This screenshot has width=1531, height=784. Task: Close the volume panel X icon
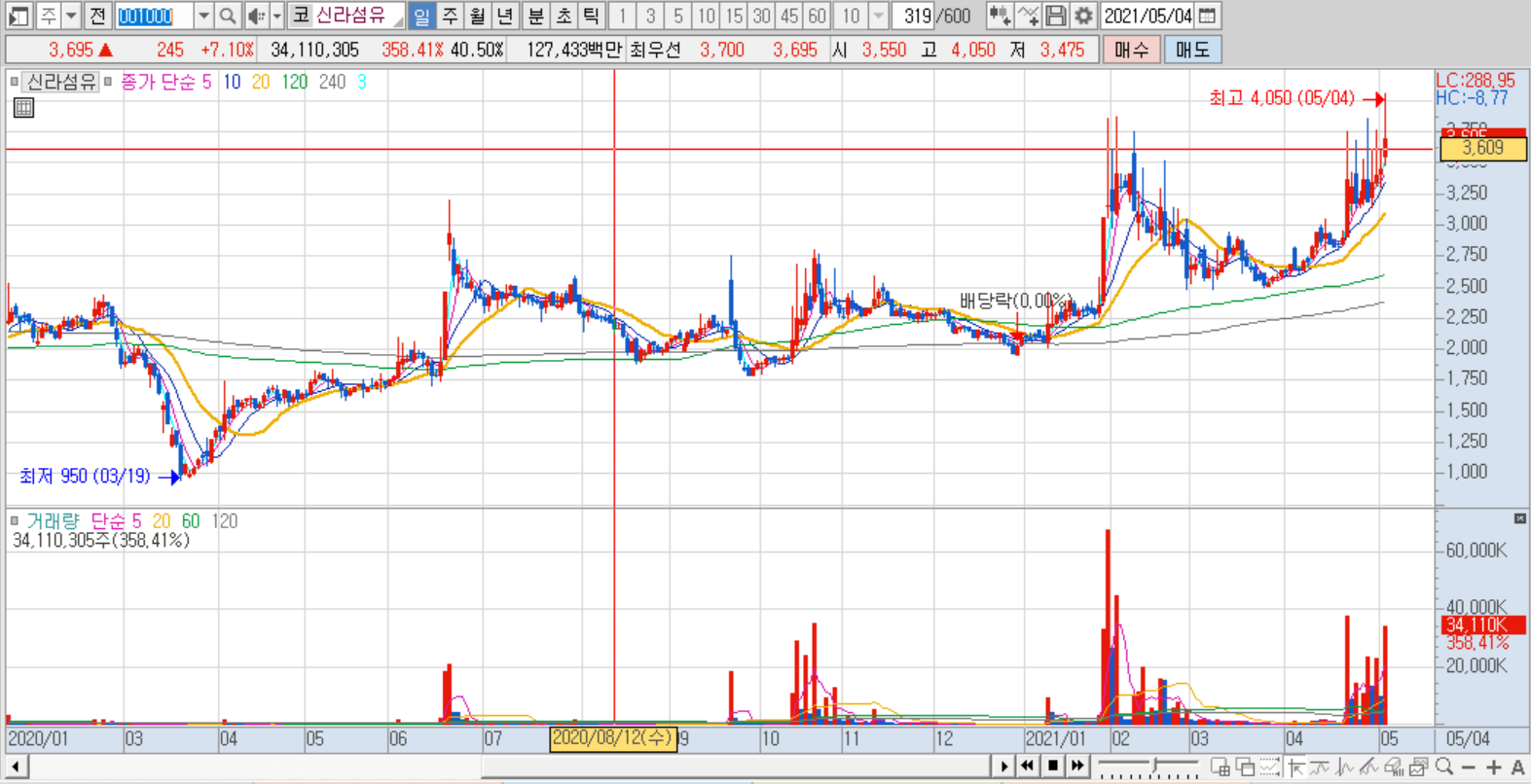(1520, 518)
